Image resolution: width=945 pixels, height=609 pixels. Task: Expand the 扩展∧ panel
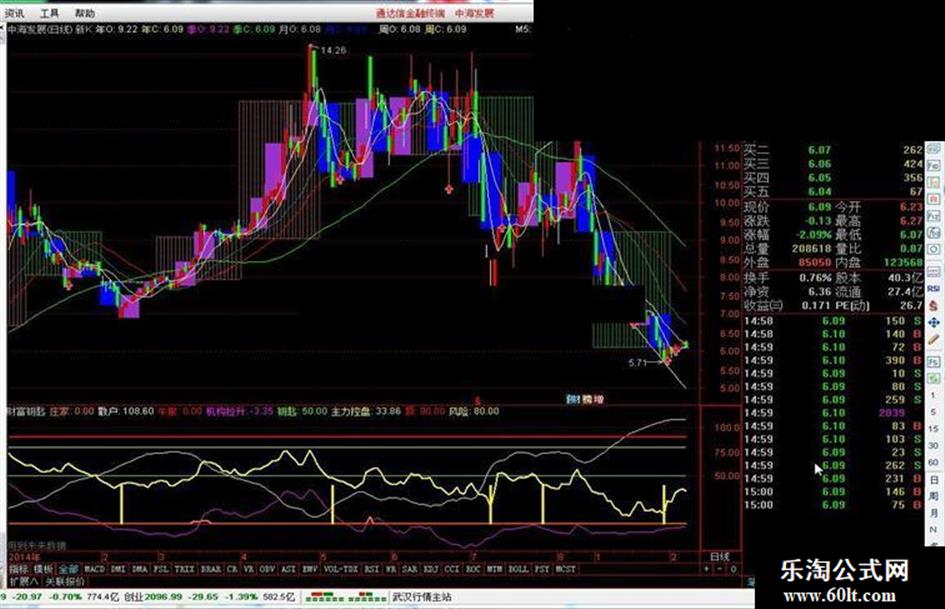point(24,582)
